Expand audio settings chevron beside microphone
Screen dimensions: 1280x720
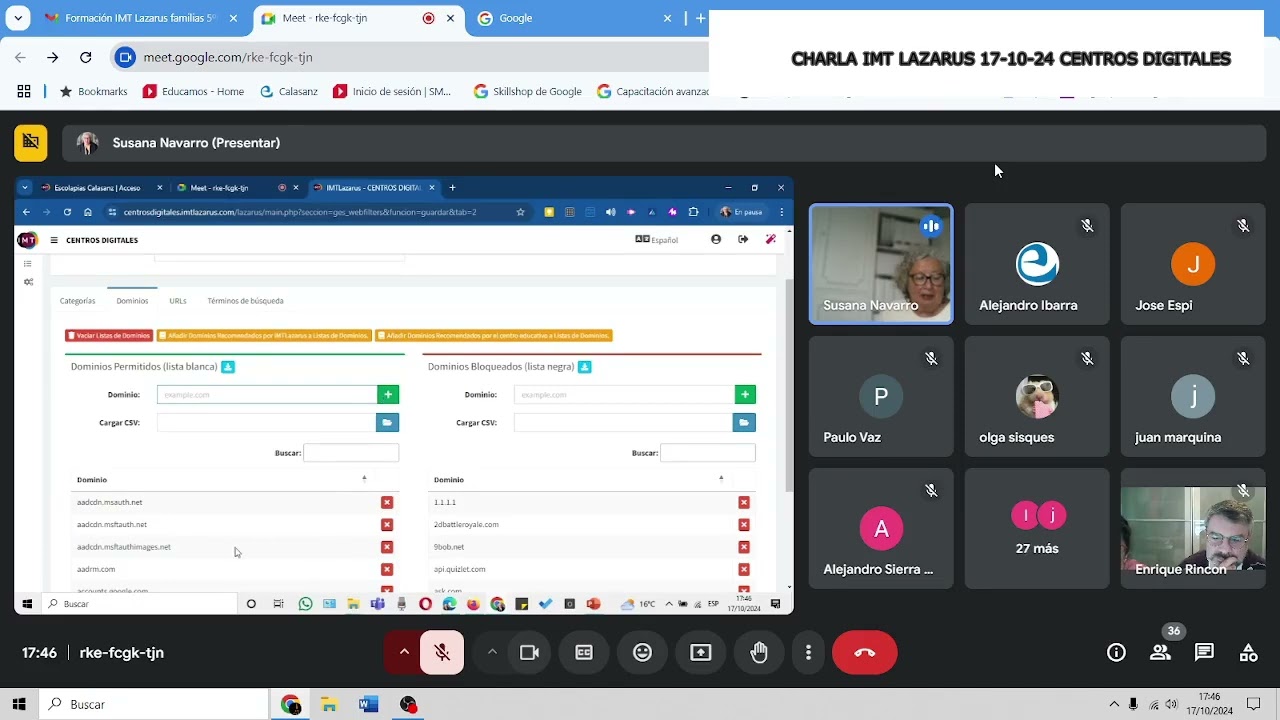[404, 652]
